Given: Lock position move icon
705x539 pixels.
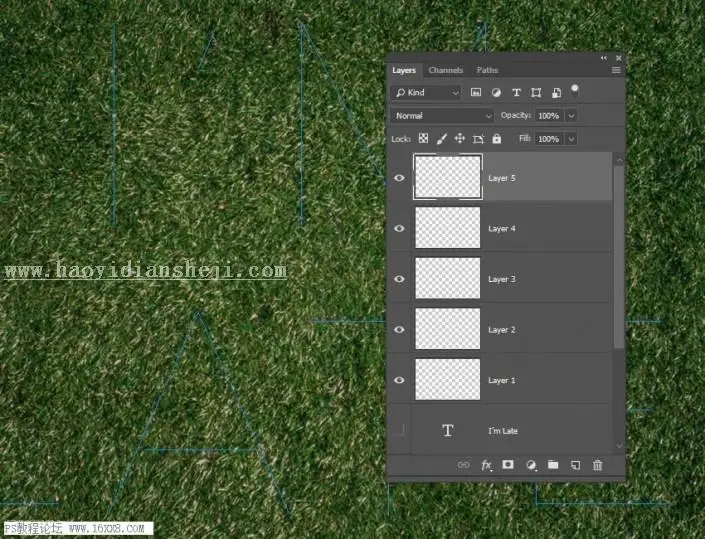Looking at the screenshot, I should point(460,138).
